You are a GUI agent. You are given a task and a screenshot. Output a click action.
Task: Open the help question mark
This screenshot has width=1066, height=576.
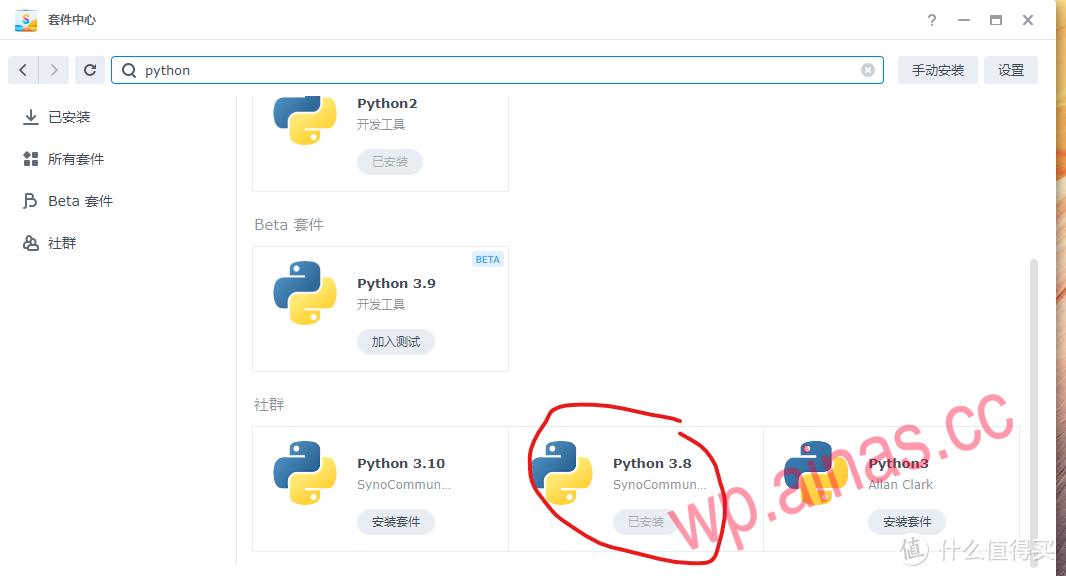click(x=931, y=20)
